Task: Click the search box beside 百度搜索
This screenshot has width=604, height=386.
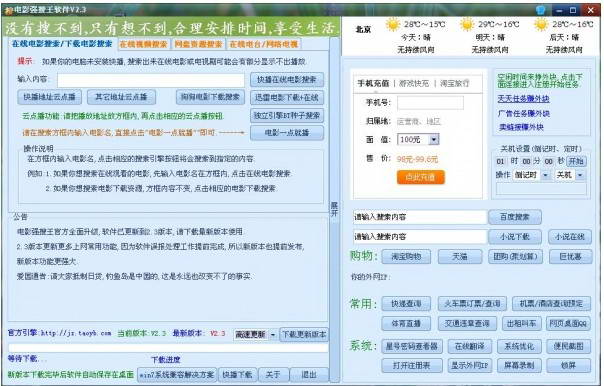Action: (419, 217)
